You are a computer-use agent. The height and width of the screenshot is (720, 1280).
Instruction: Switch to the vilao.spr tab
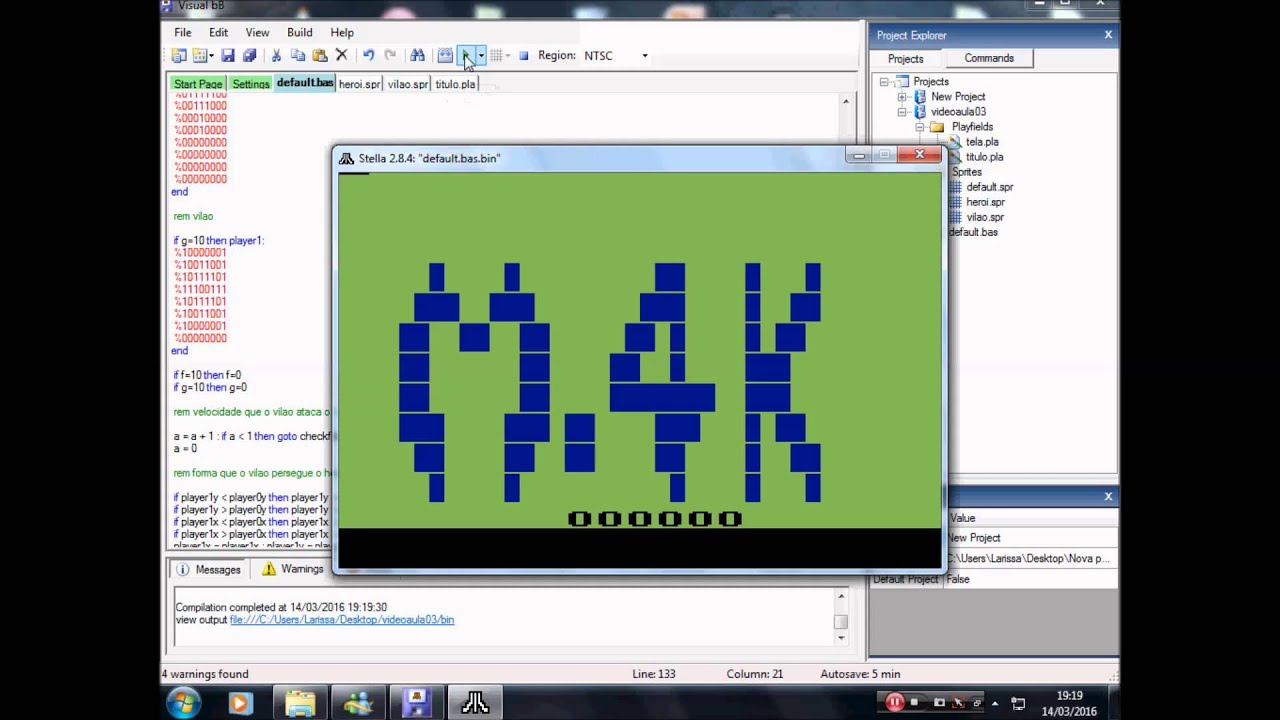point(408,84)
